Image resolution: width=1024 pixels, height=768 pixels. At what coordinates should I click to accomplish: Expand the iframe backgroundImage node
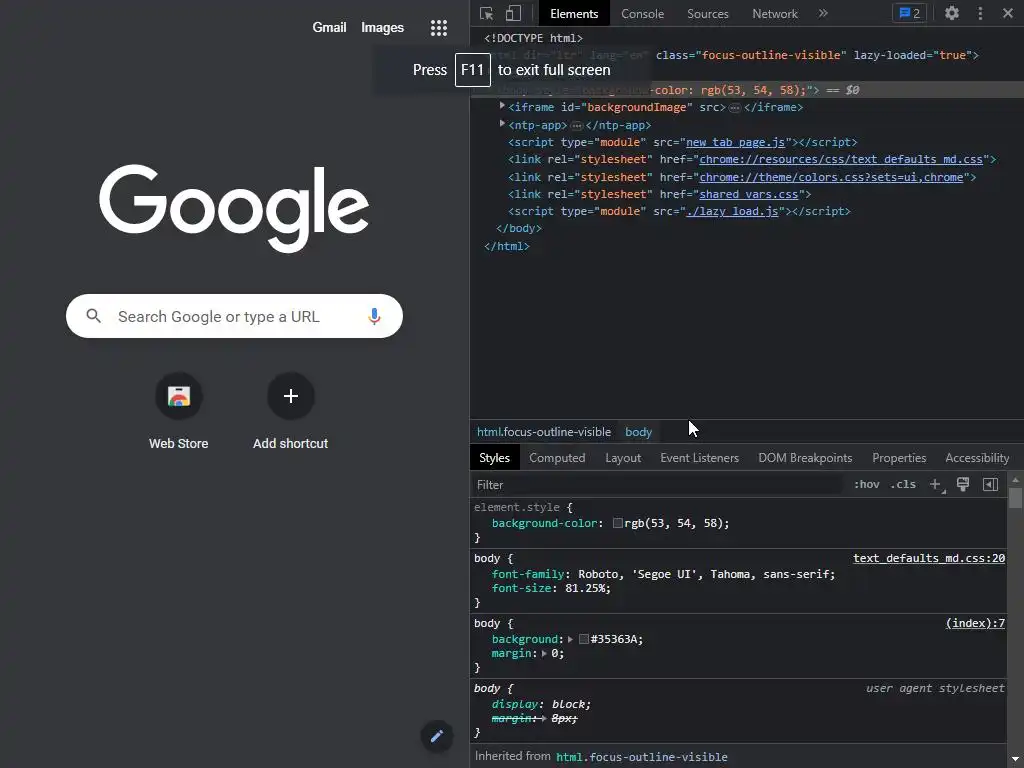point(502,106)
